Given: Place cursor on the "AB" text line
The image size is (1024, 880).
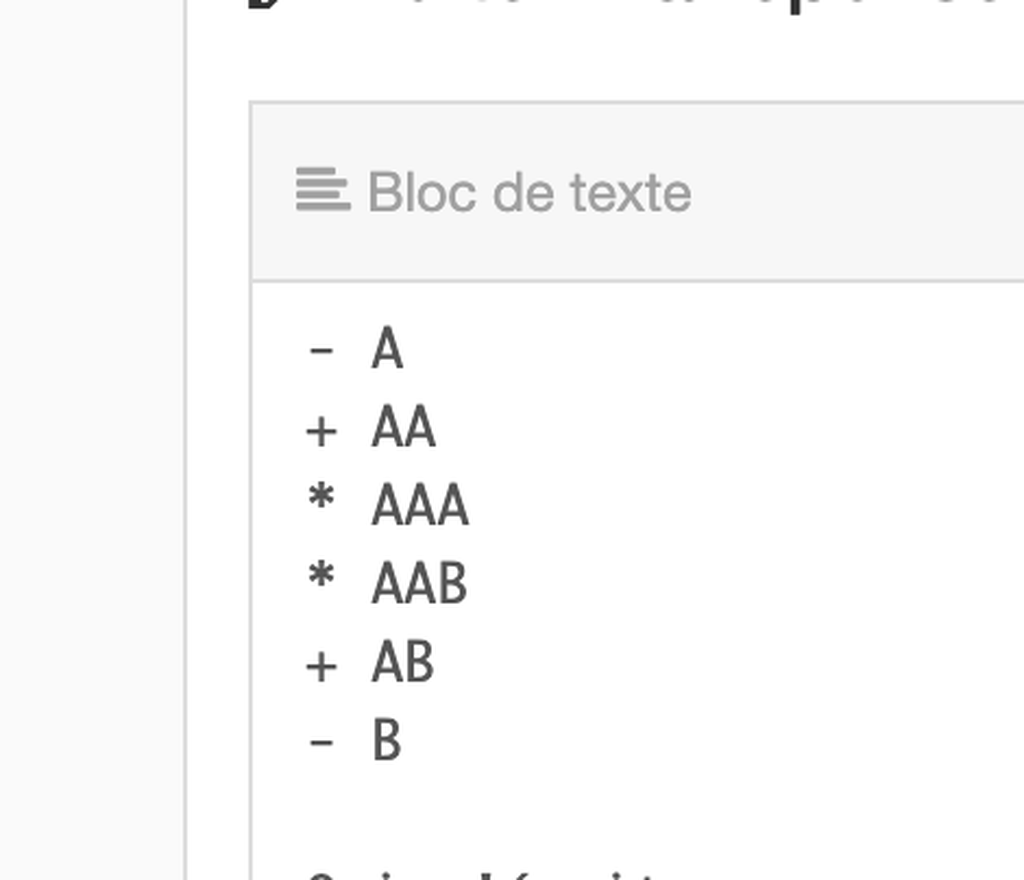Looking at the screenshot, I should coord(402,662).
